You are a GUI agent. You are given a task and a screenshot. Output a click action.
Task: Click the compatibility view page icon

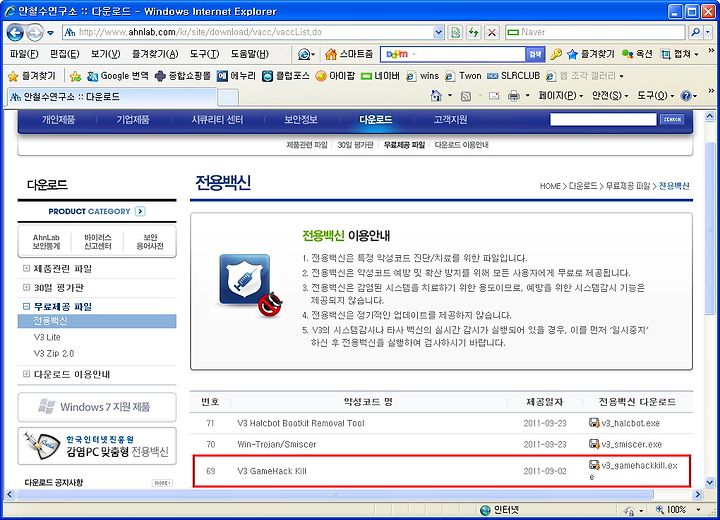tap(456, 32)
